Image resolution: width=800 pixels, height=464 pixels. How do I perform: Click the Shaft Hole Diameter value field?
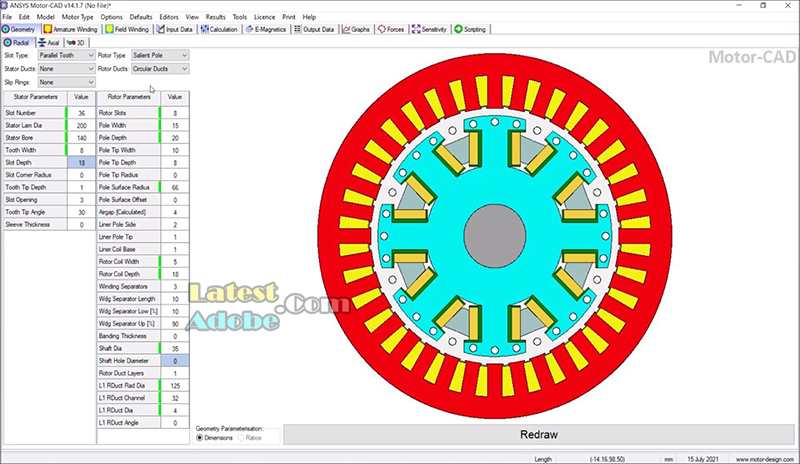point(175,361)
